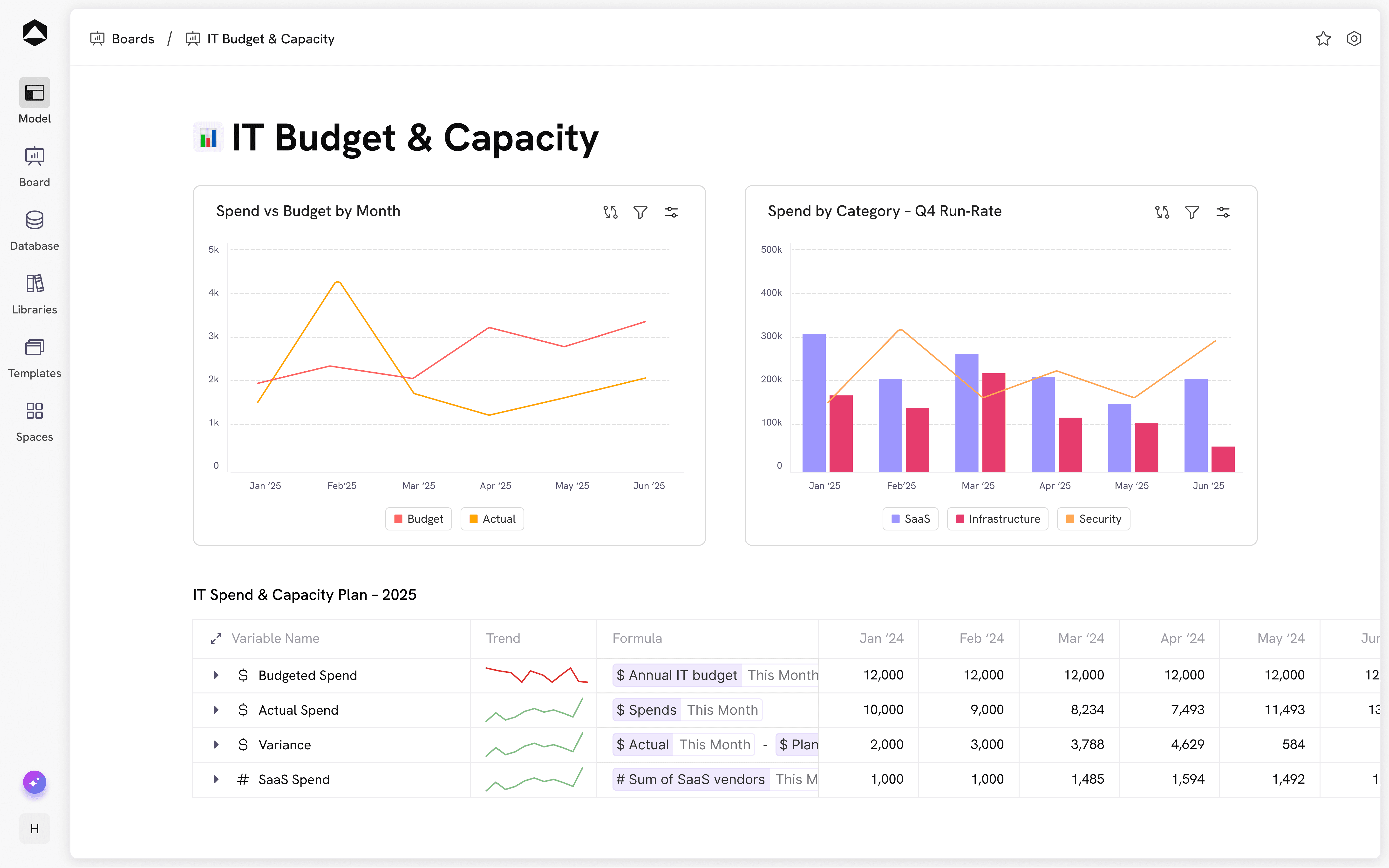Open filter on Spend vs Budget chart
This screenshot has height=868, width=1389.
(640, 212)
